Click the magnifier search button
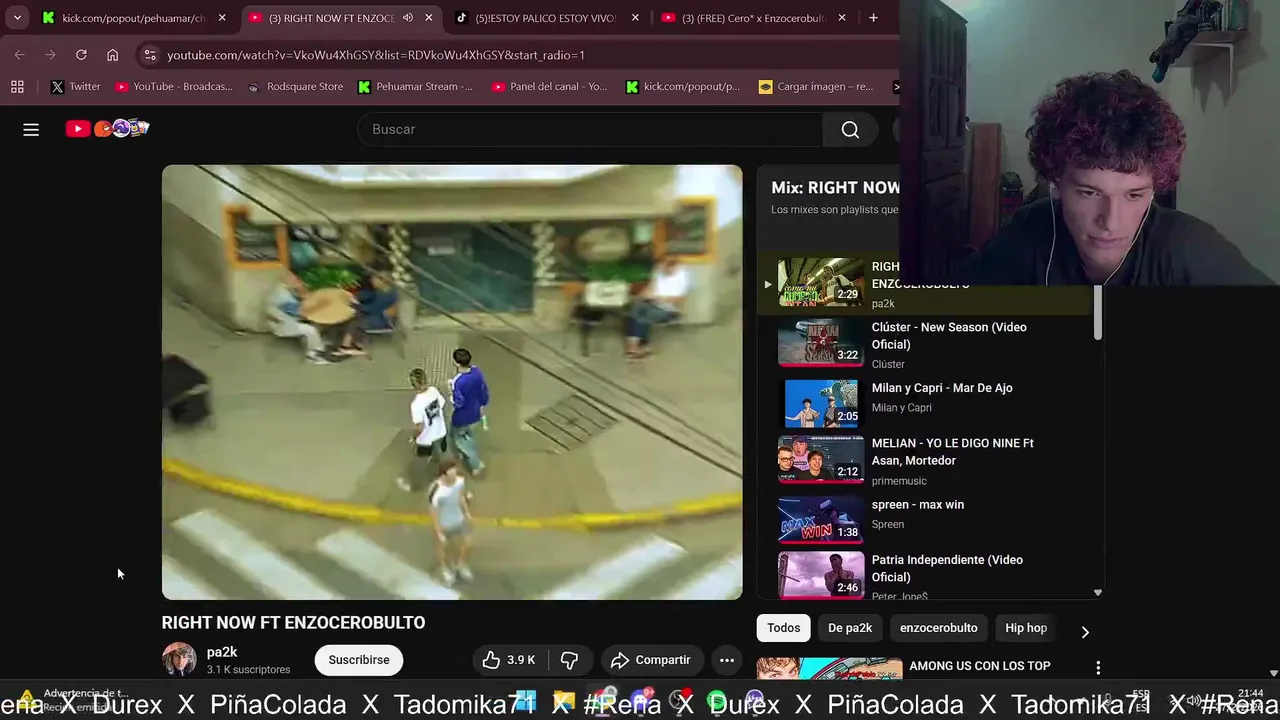 click(x=850, y=129)
